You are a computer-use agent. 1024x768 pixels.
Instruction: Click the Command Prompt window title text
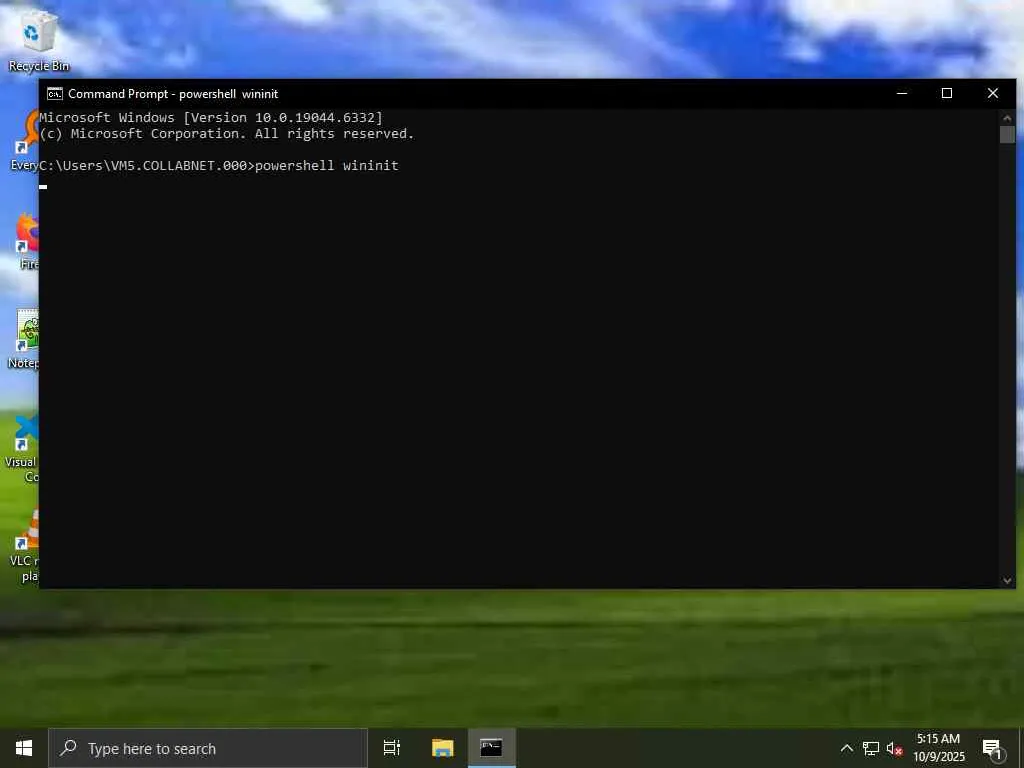pyautogui.click(x=173, y=94)
